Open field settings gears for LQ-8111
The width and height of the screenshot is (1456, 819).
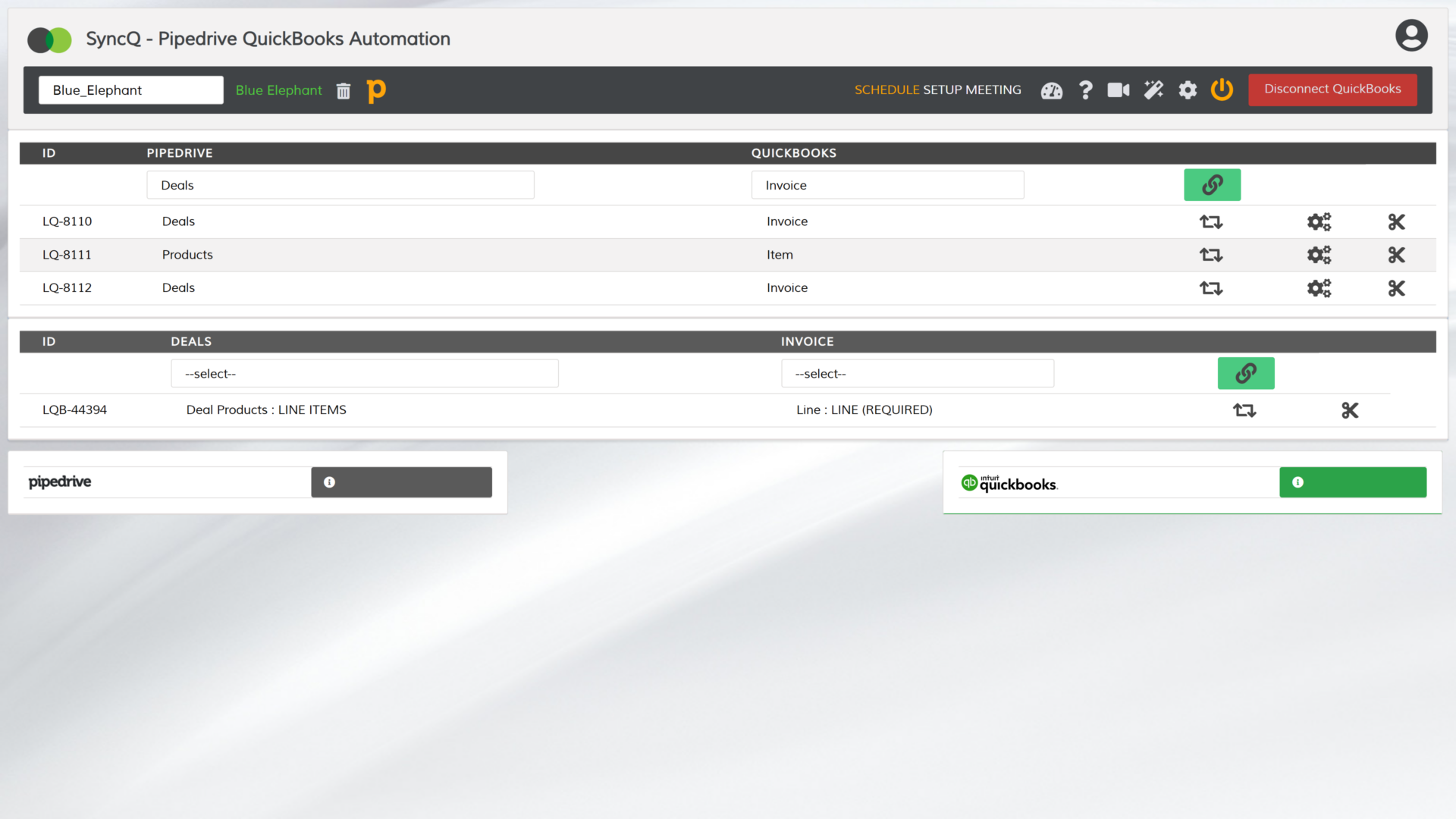click(1319, 255)
